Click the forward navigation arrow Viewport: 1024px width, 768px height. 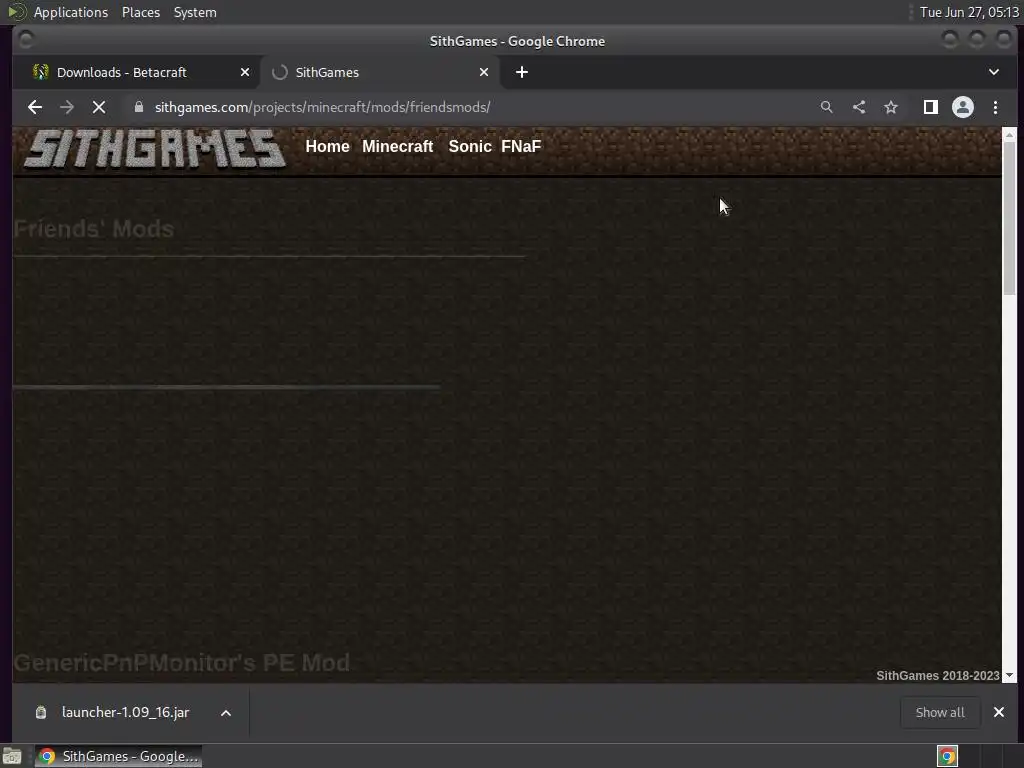point(67,107)
